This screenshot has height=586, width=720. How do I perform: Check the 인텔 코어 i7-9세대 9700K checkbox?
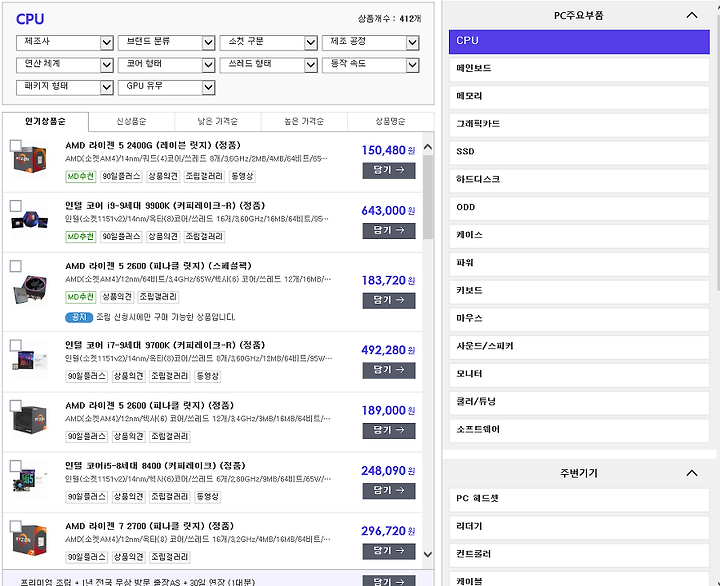click(x=16, y=345)
